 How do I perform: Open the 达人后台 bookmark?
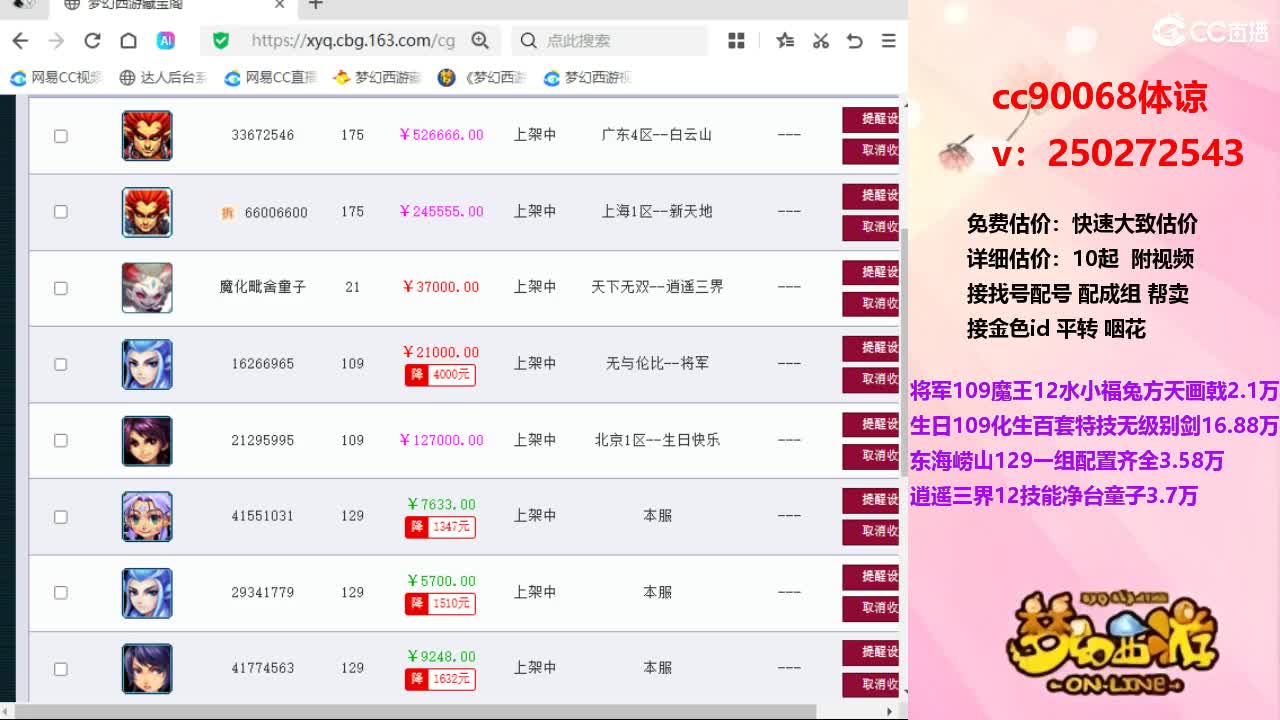click(163, 77)
